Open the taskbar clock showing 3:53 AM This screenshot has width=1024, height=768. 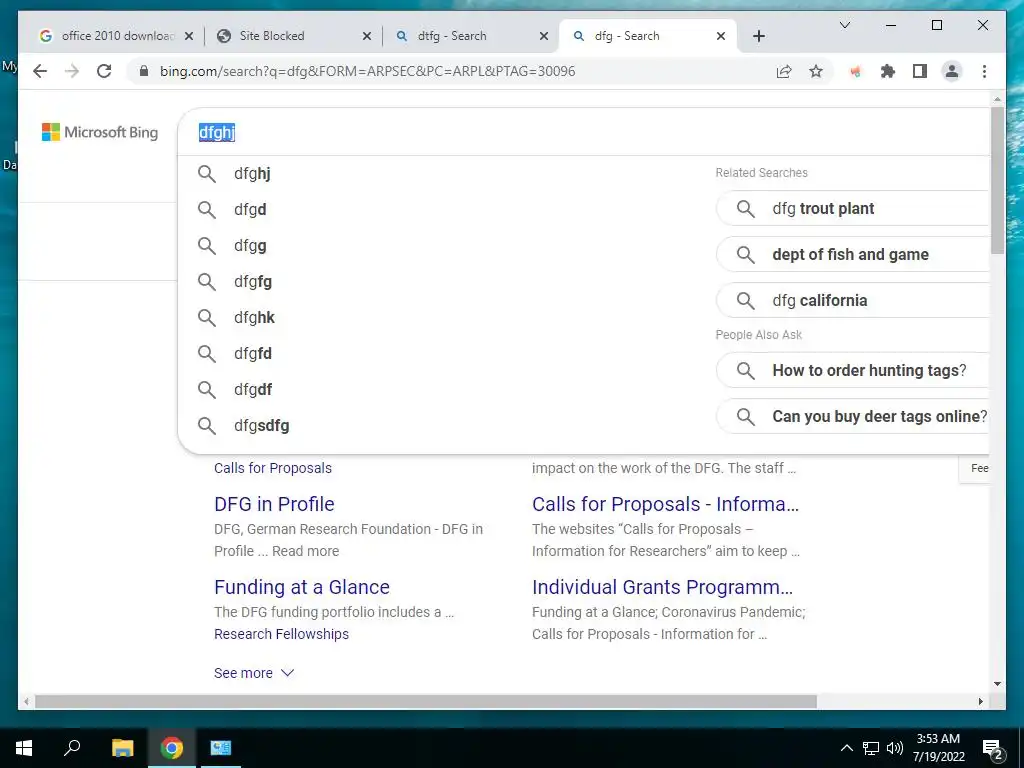coord(938,748)
